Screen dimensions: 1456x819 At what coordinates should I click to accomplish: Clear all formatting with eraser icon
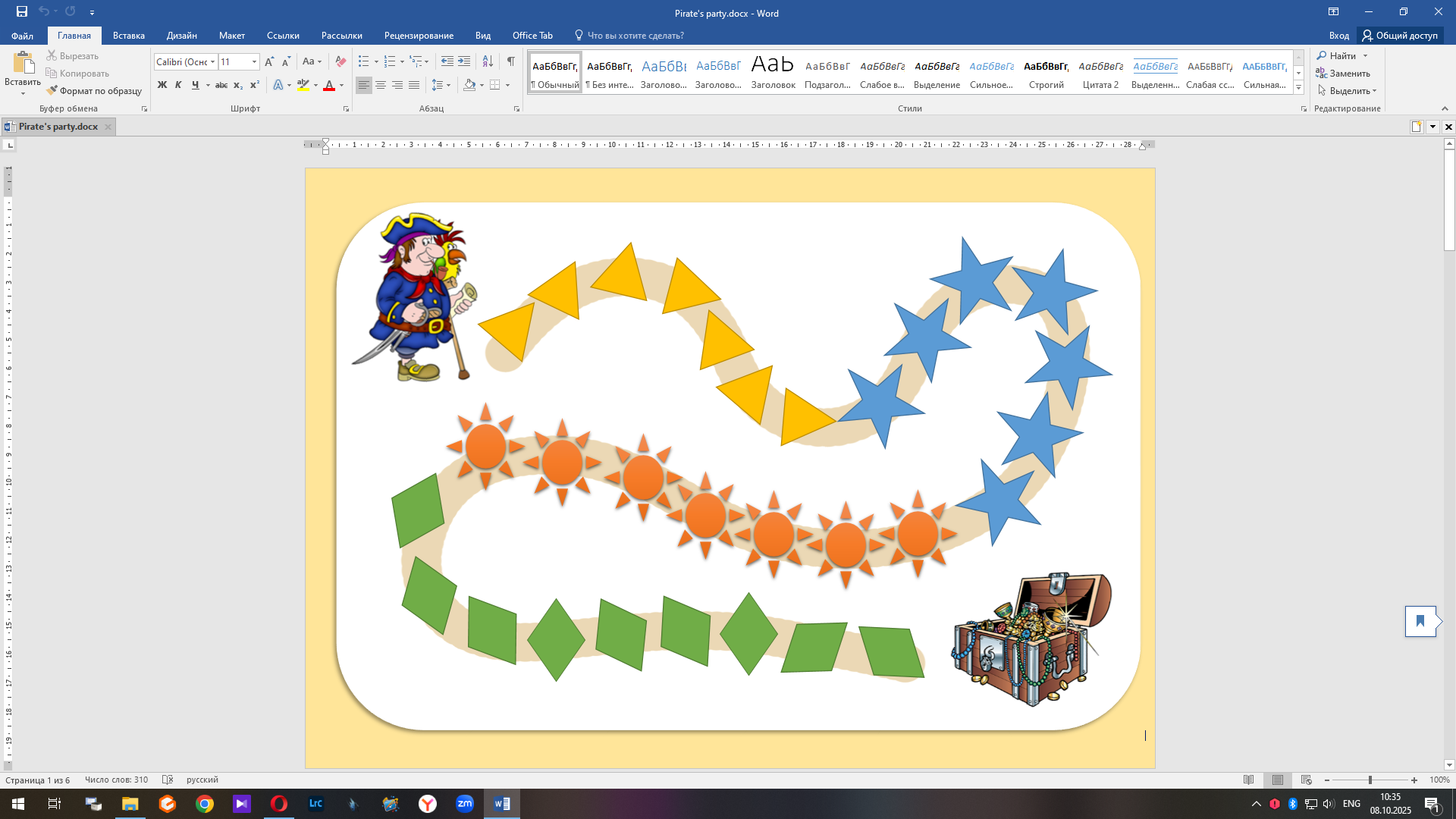point(340,61)
